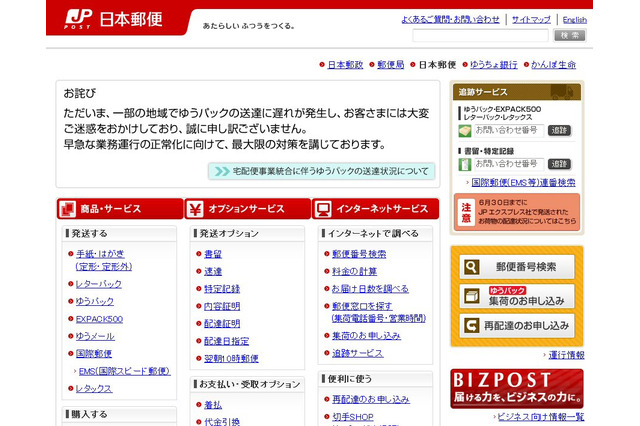Switch to the English site link
This screenshot has width=640, height=426.
click(x=575, y=20)
